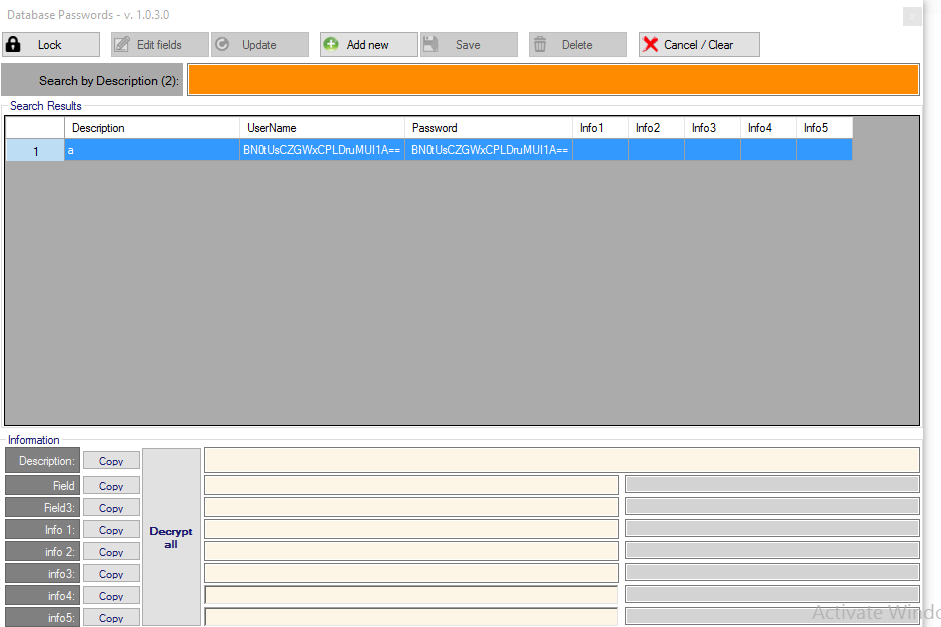This screenshot has height=627, width=941.
Task: Focus the orange search by description box
Action: 552,80
